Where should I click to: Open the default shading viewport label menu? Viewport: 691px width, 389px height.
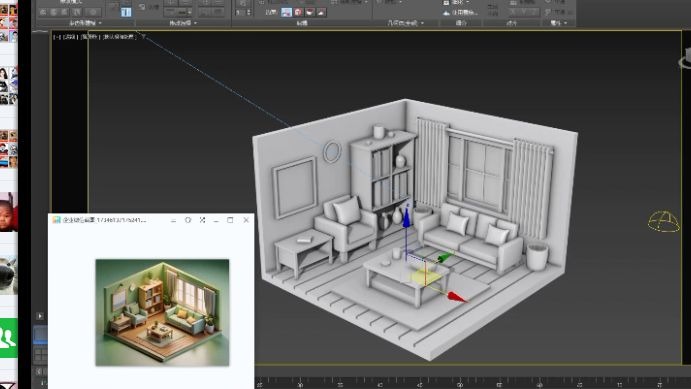click(118, 37)
